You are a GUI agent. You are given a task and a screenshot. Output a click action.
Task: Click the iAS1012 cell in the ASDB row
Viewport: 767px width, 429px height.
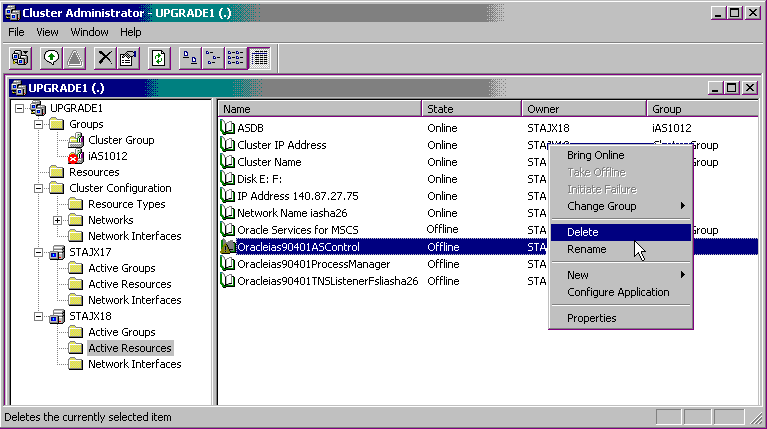tap(672, 128)
